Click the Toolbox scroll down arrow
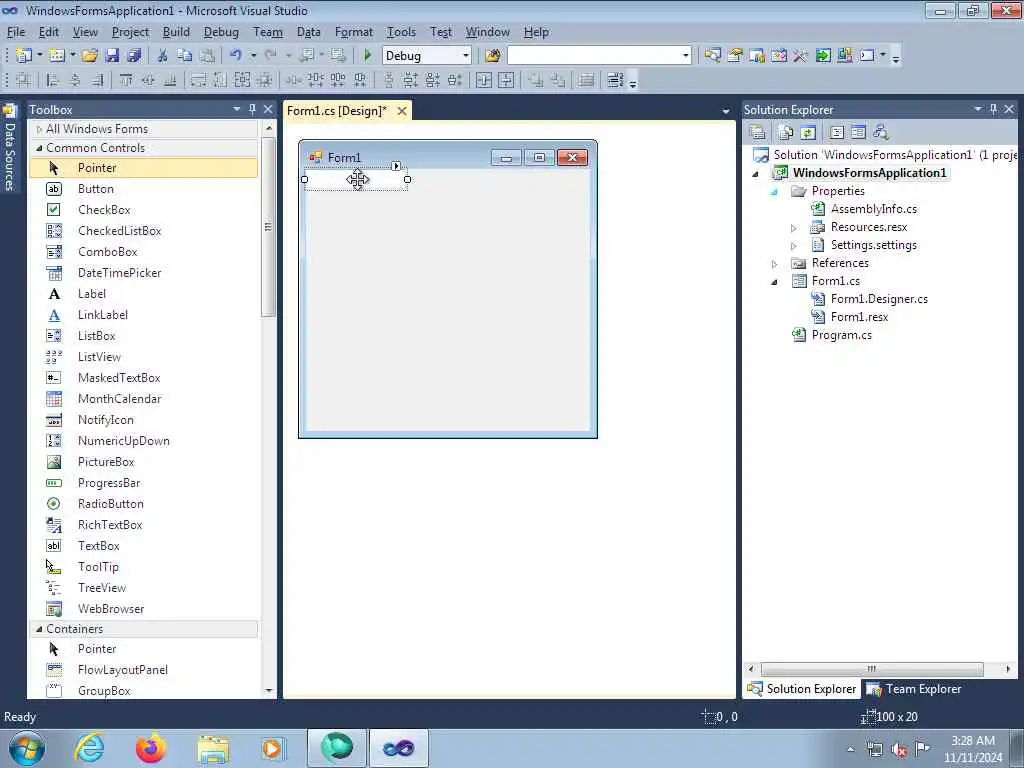The height and width of the screenshot is (768, 1024). [268, 690]
